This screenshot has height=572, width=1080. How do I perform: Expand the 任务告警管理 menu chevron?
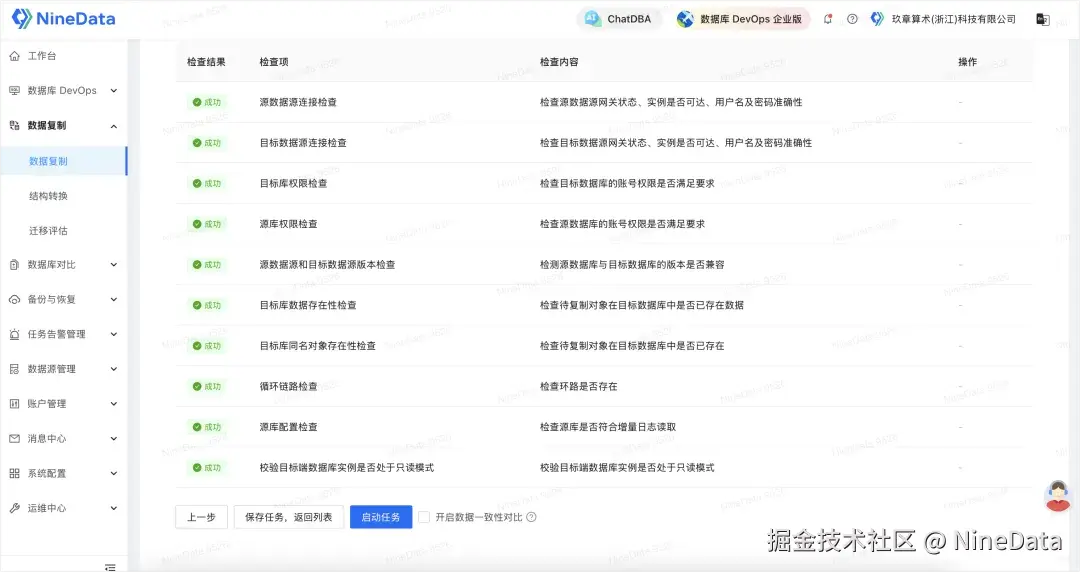coord(114,334)
